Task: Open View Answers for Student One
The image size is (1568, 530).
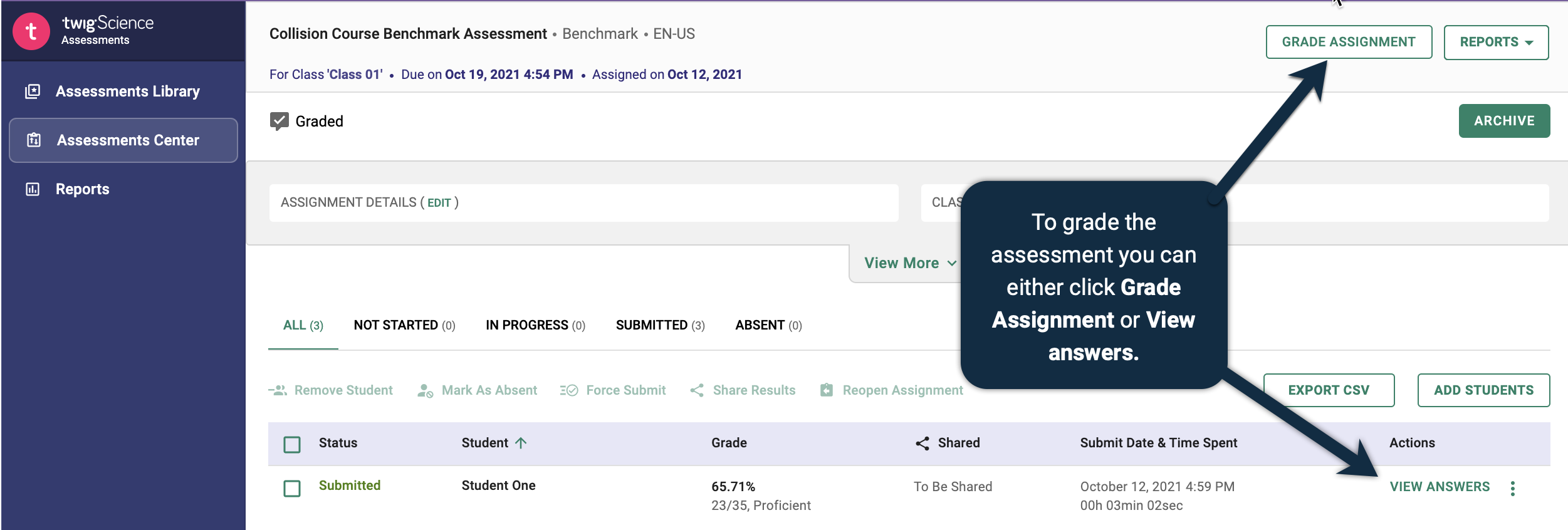Action: [x=1440, y=487]
